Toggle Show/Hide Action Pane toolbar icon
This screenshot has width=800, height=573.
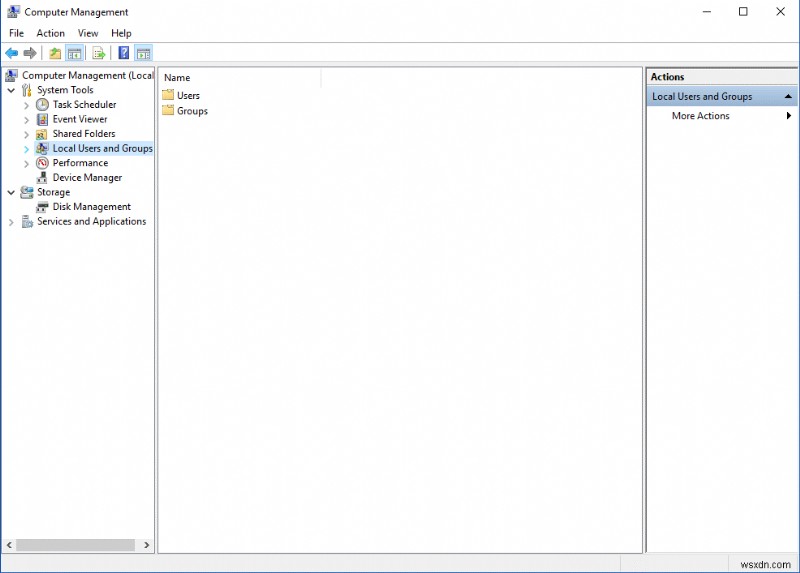coord(144,53)
